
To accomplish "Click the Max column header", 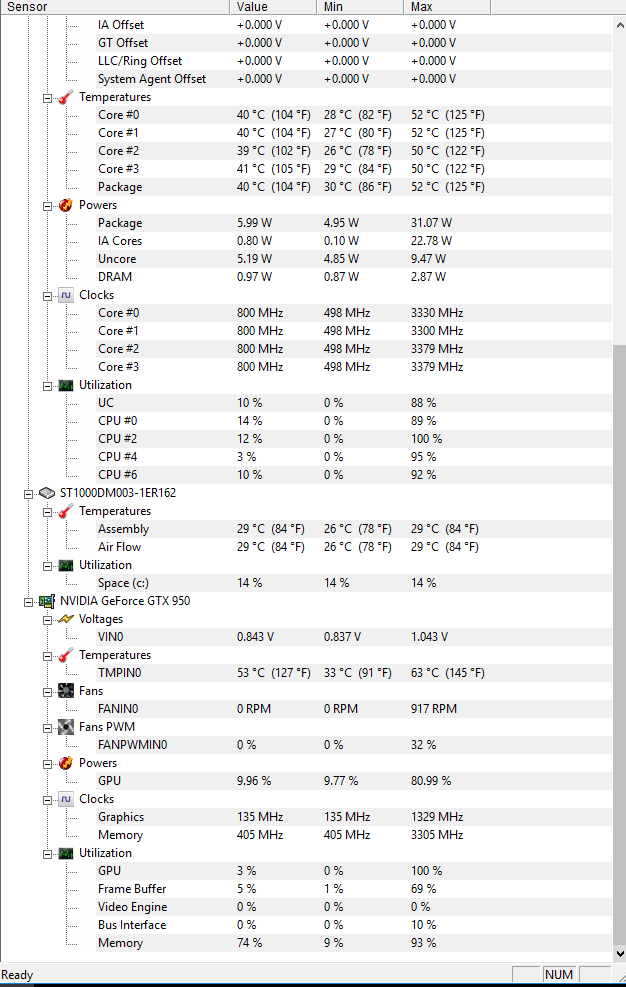I will coord(447,7).
